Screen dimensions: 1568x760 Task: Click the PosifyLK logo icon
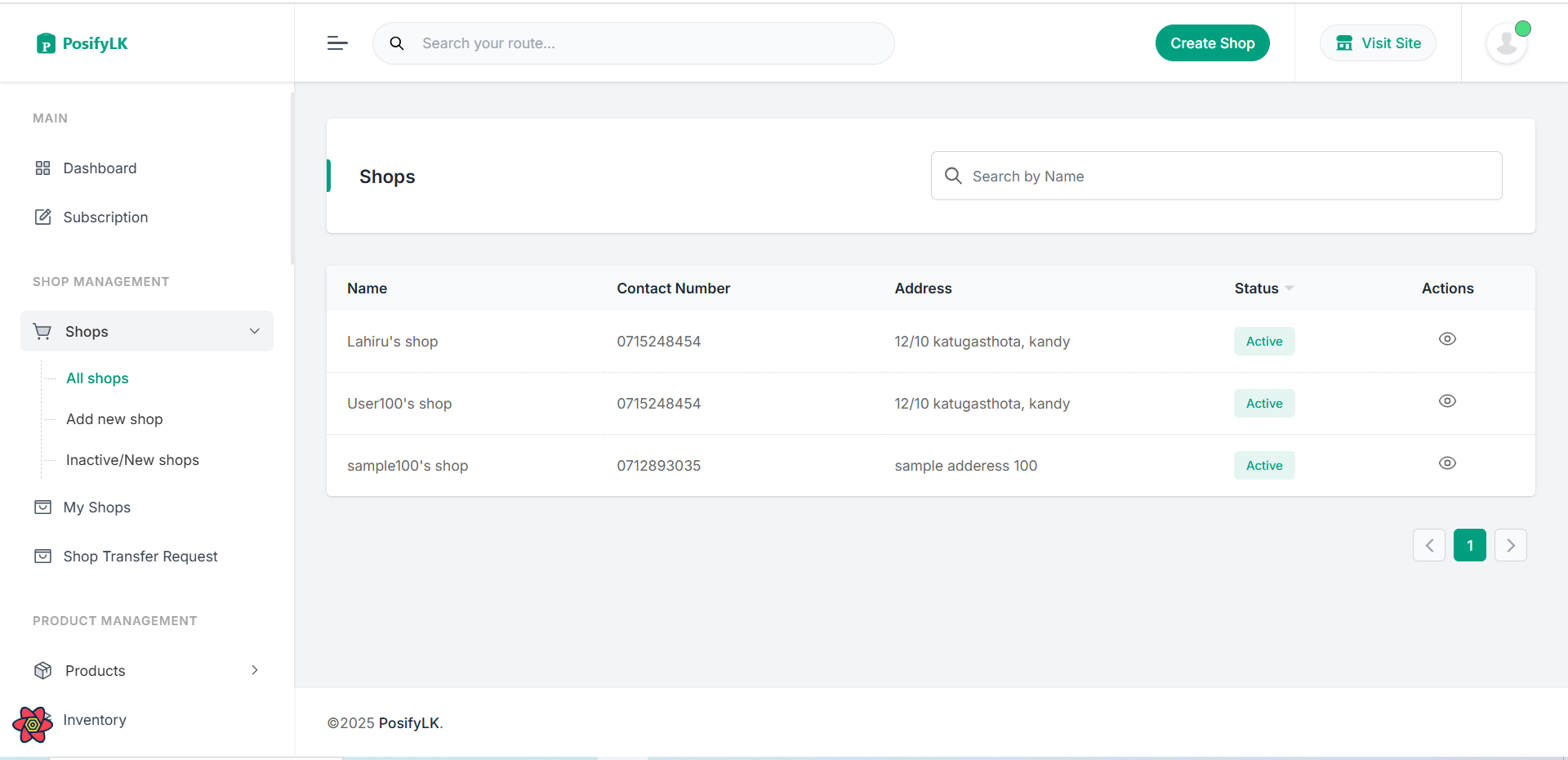point(47,43)
